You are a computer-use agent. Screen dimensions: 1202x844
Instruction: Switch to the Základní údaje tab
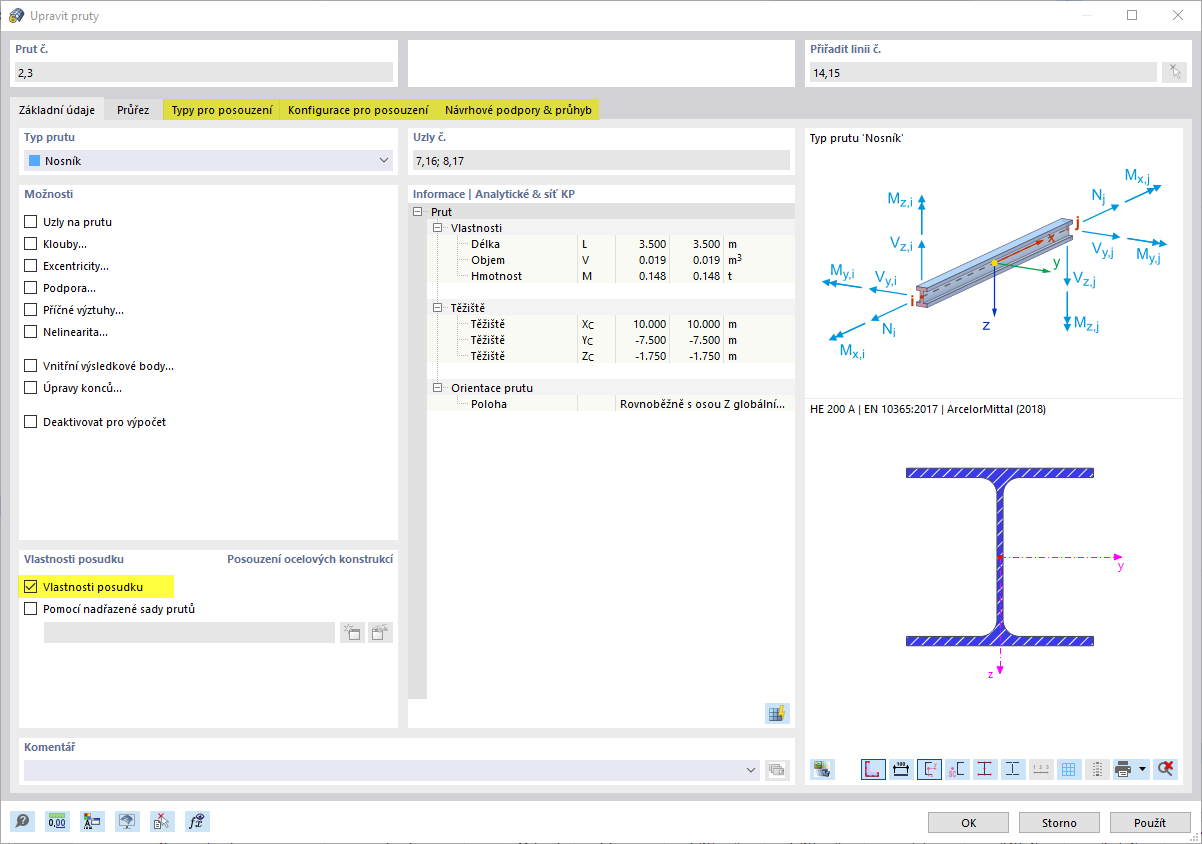(57, 110)
